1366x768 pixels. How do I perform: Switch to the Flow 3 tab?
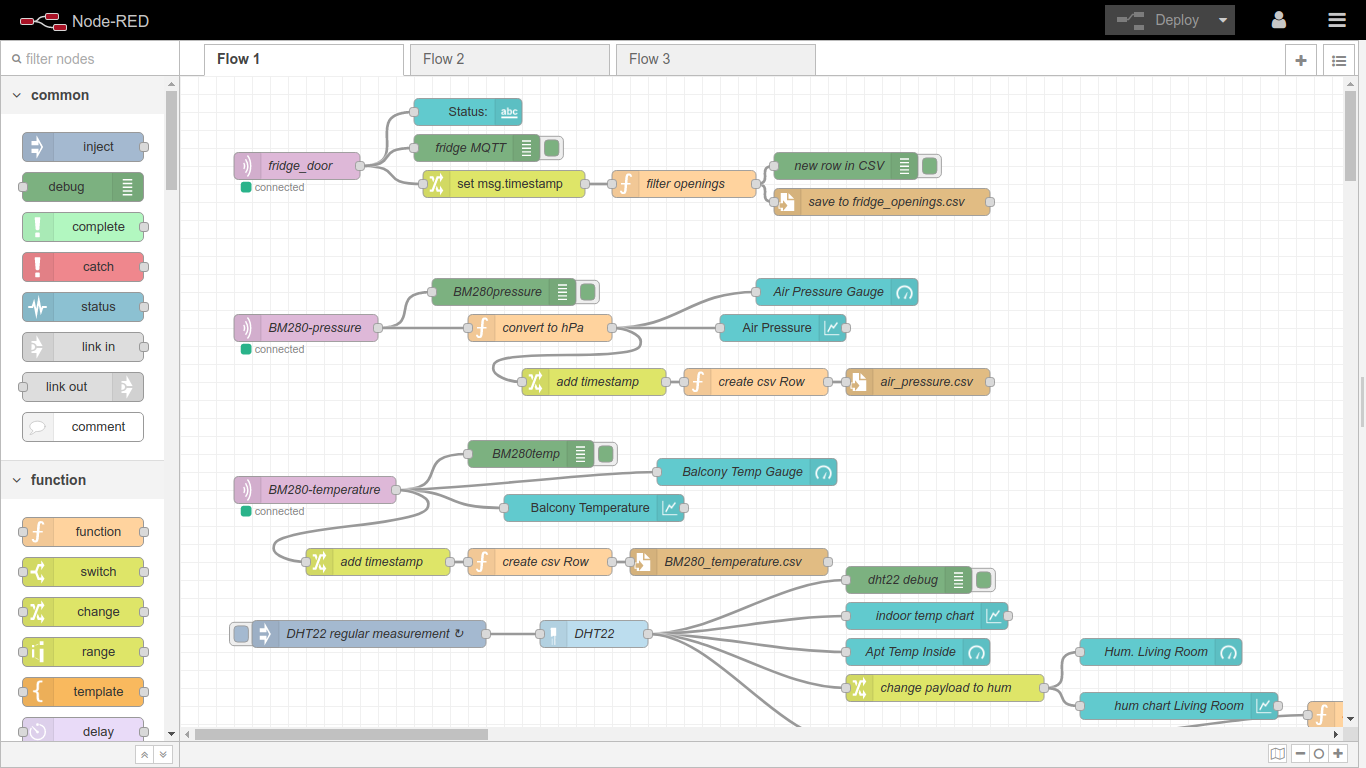(x=716, y=60)
